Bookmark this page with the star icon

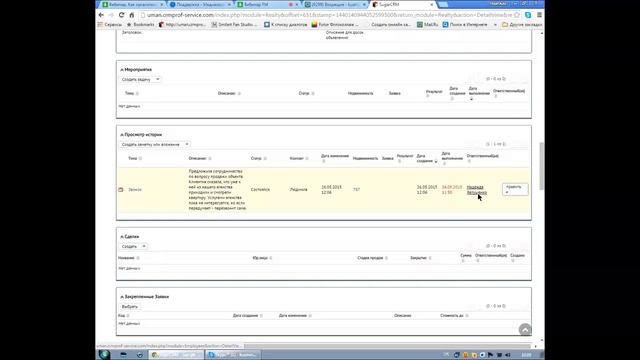(517, 15)
